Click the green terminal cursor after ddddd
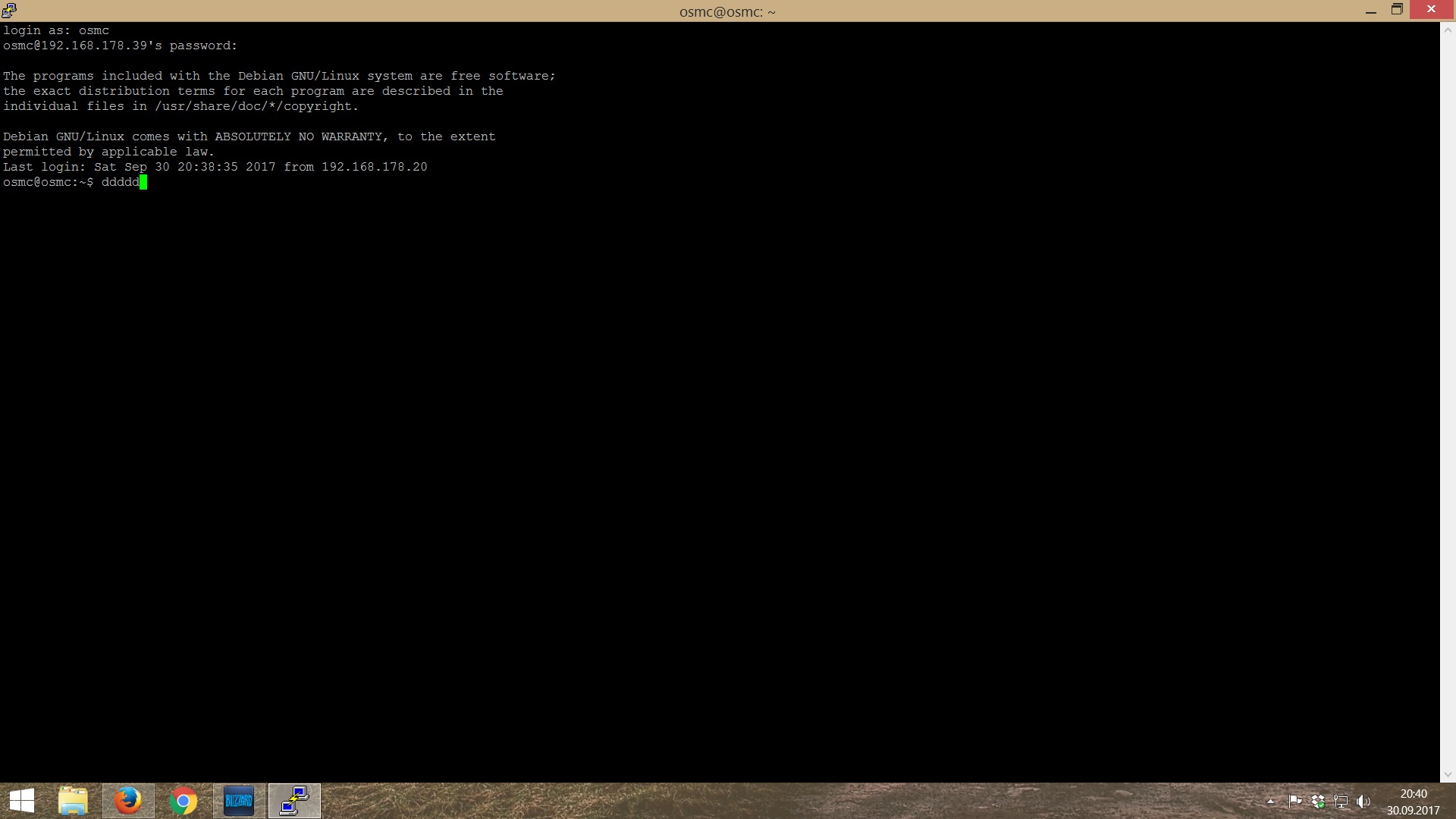1456x819 pixels. [143, 182]
